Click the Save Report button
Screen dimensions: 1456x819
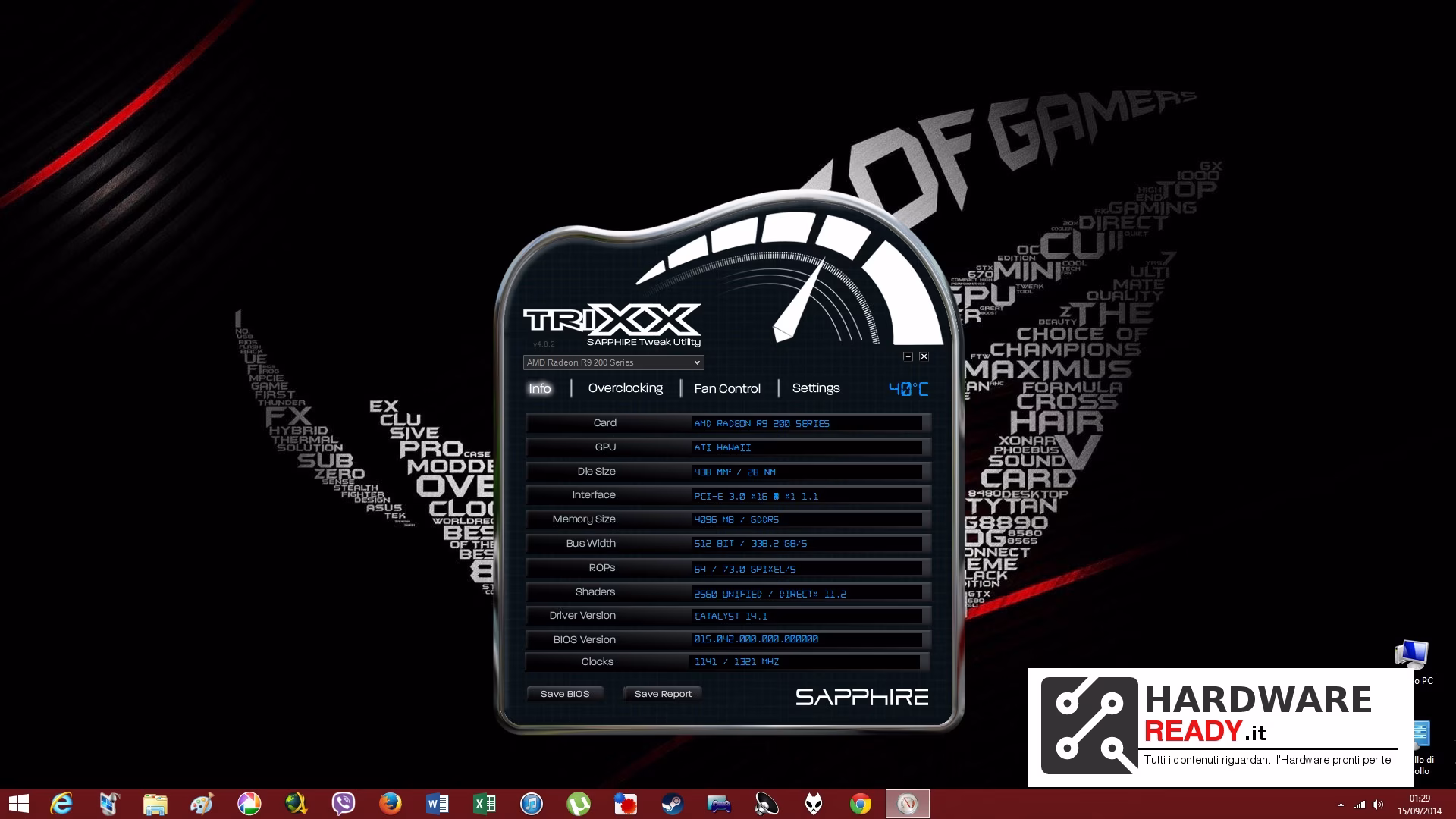coord(663,694)
